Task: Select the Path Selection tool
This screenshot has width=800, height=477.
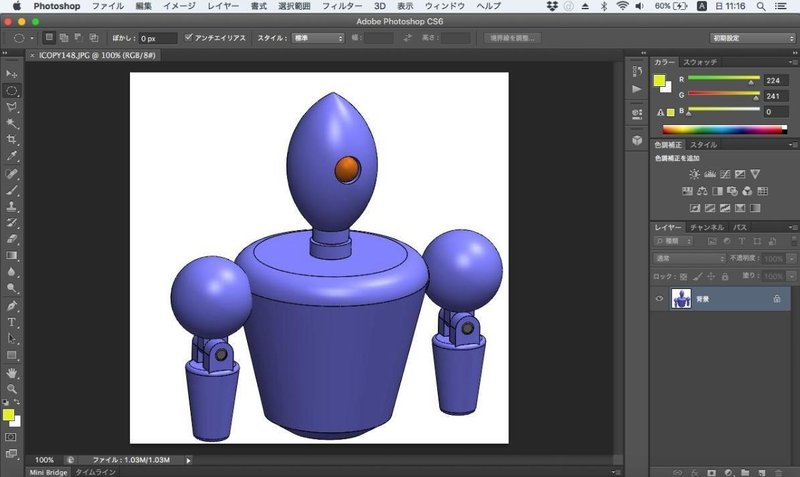Action: point(12,339)
